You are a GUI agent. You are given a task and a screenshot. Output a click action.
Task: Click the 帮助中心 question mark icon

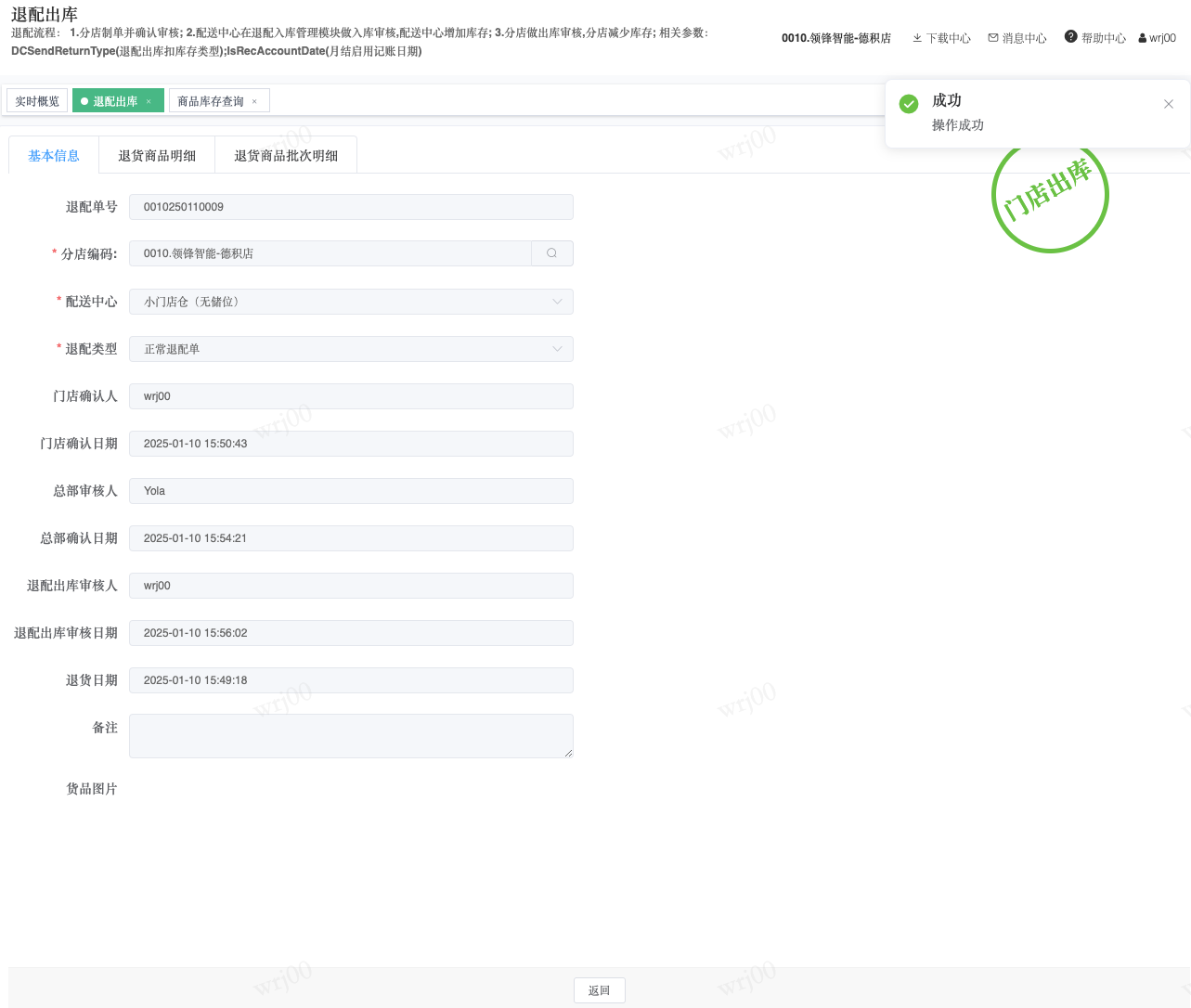click(x=1071, y=37)
